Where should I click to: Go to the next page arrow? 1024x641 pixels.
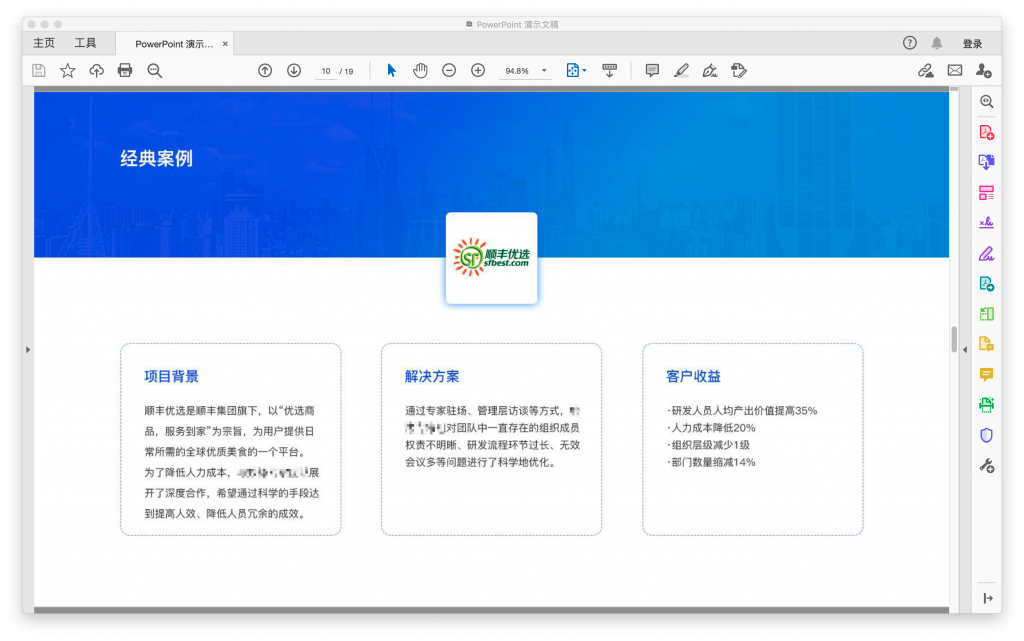click(x=294, y=70)
